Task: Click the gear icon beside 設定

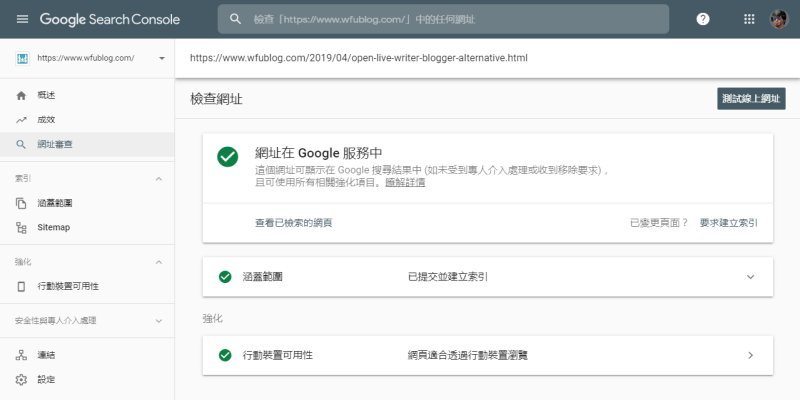Action: (21, 380)
